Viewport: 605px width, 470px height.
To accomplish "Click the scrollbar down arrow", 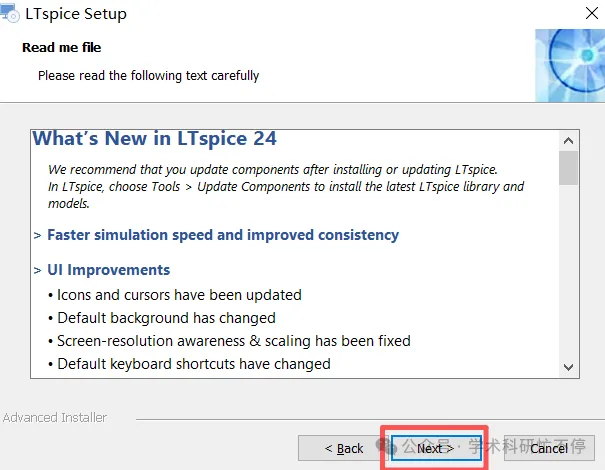I will (x=568, y=367).
